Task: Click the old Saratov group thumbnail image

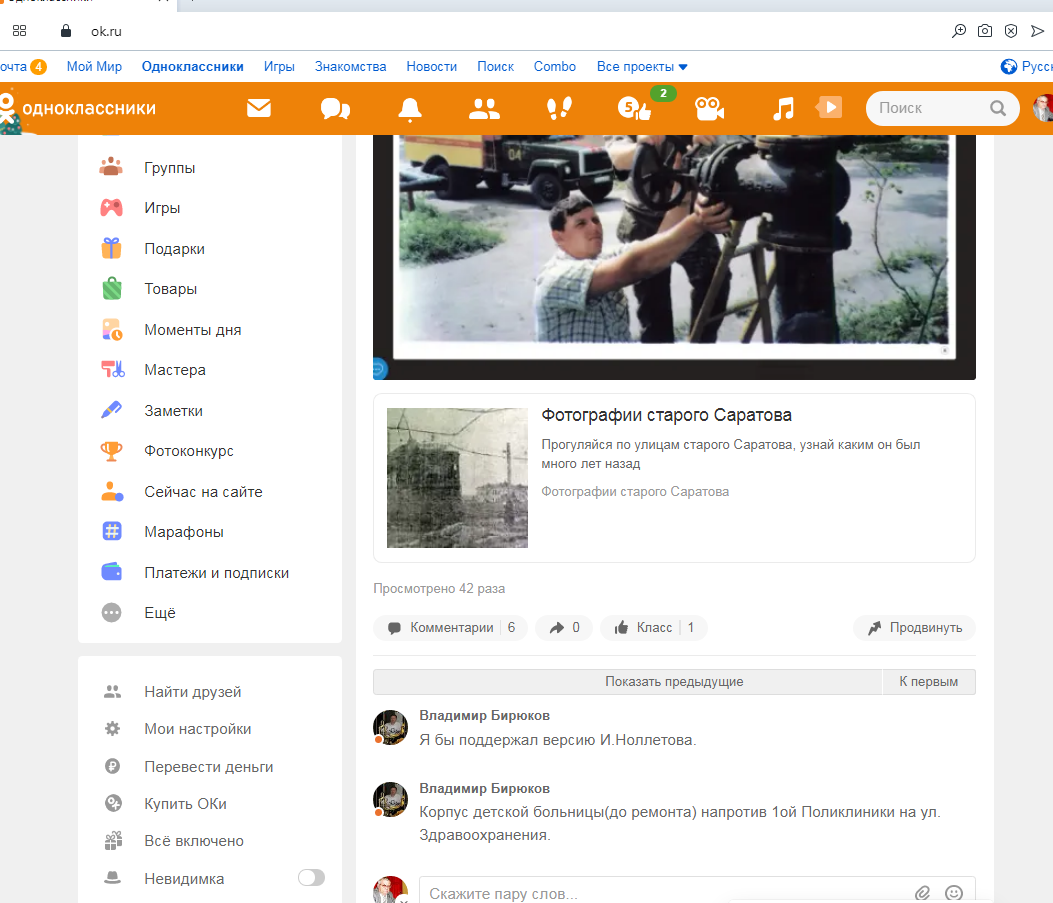Action: (457, 478)
